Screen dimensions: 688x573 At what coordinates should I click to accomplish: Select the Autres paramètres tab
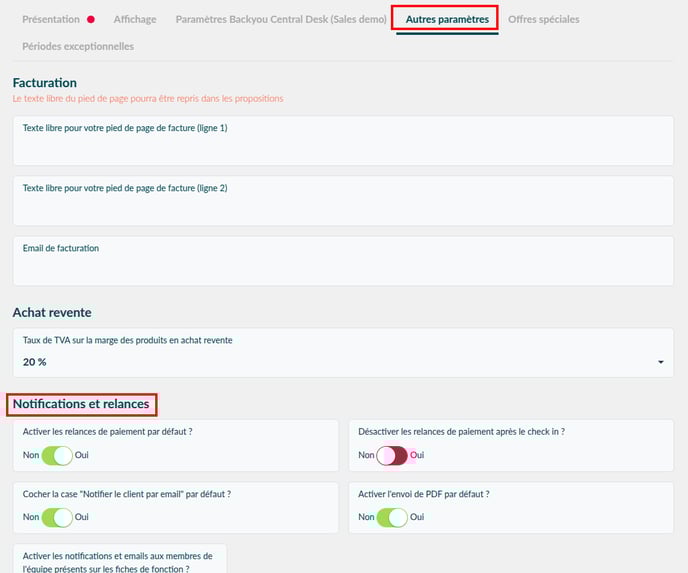[x=447, y=19]
